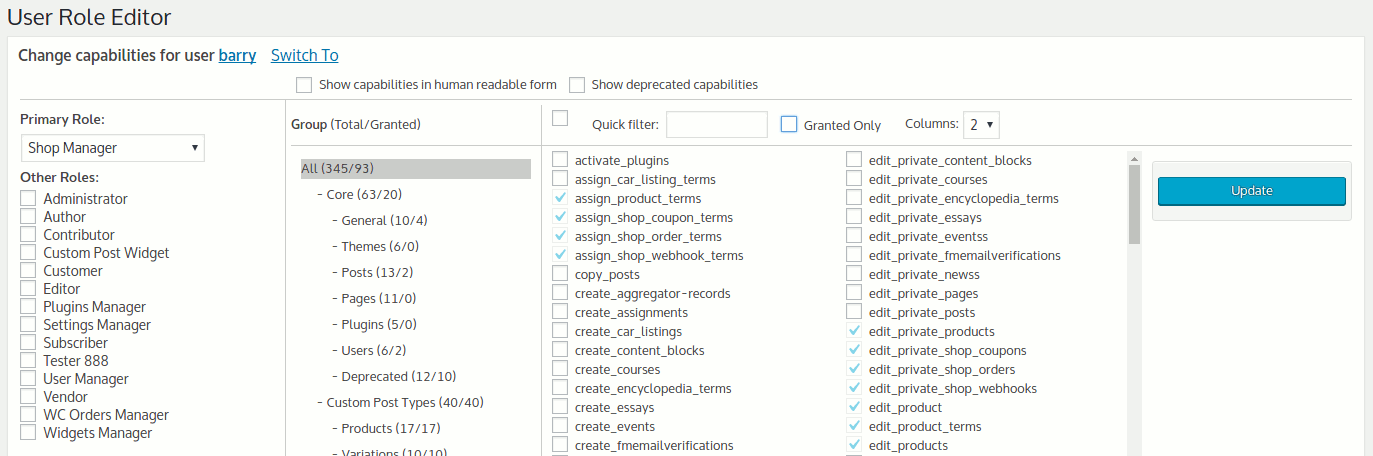This screenshot has height=456, width=1373.
Task: Uncheck the edit_private_products capability
Action: pyautogui.click(x=854, y=332)
